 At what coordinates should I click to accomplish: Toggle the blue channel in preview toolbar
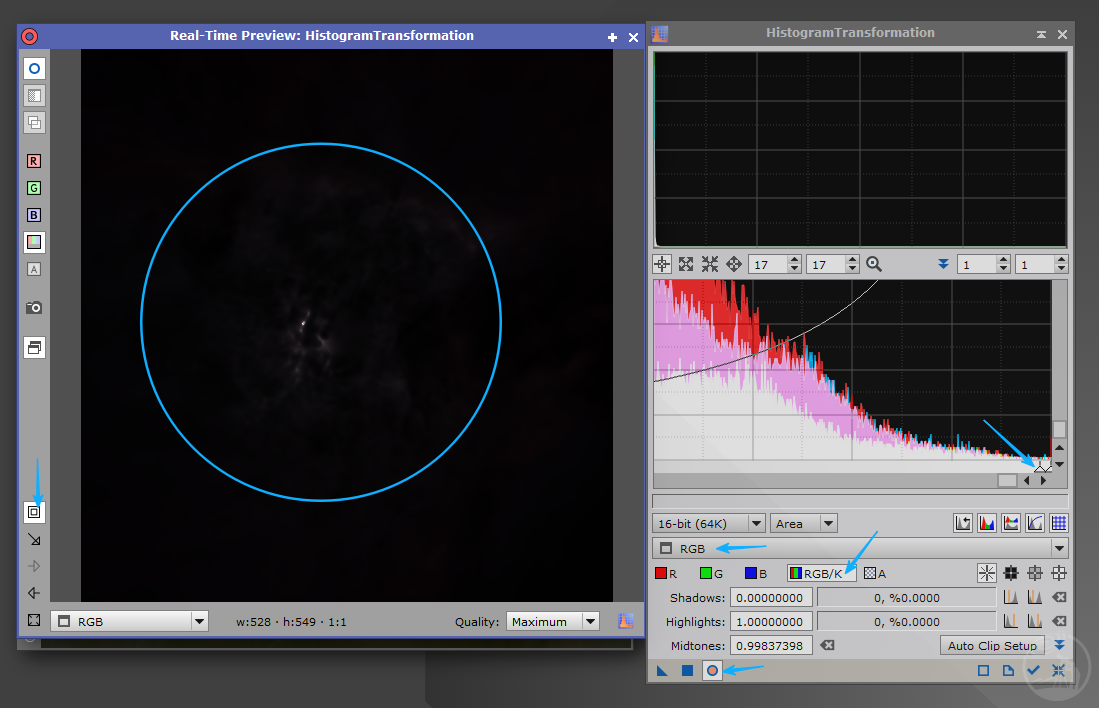coord(34,215)
